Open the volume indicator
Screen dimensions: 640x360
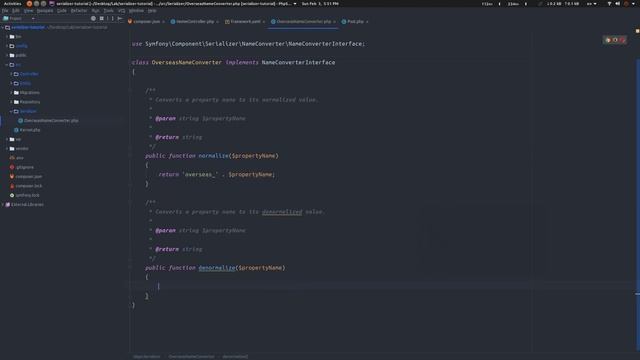[618, 4]
